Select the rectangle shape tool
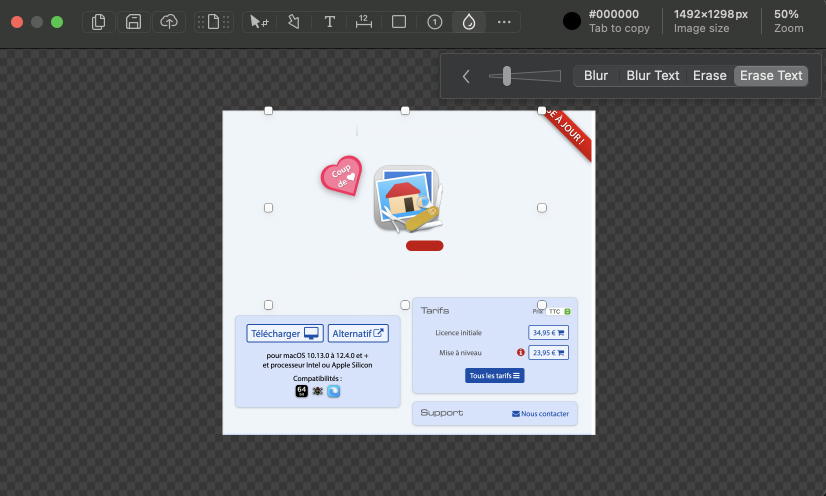The image size is (826, 496). [x=399, y=22]
